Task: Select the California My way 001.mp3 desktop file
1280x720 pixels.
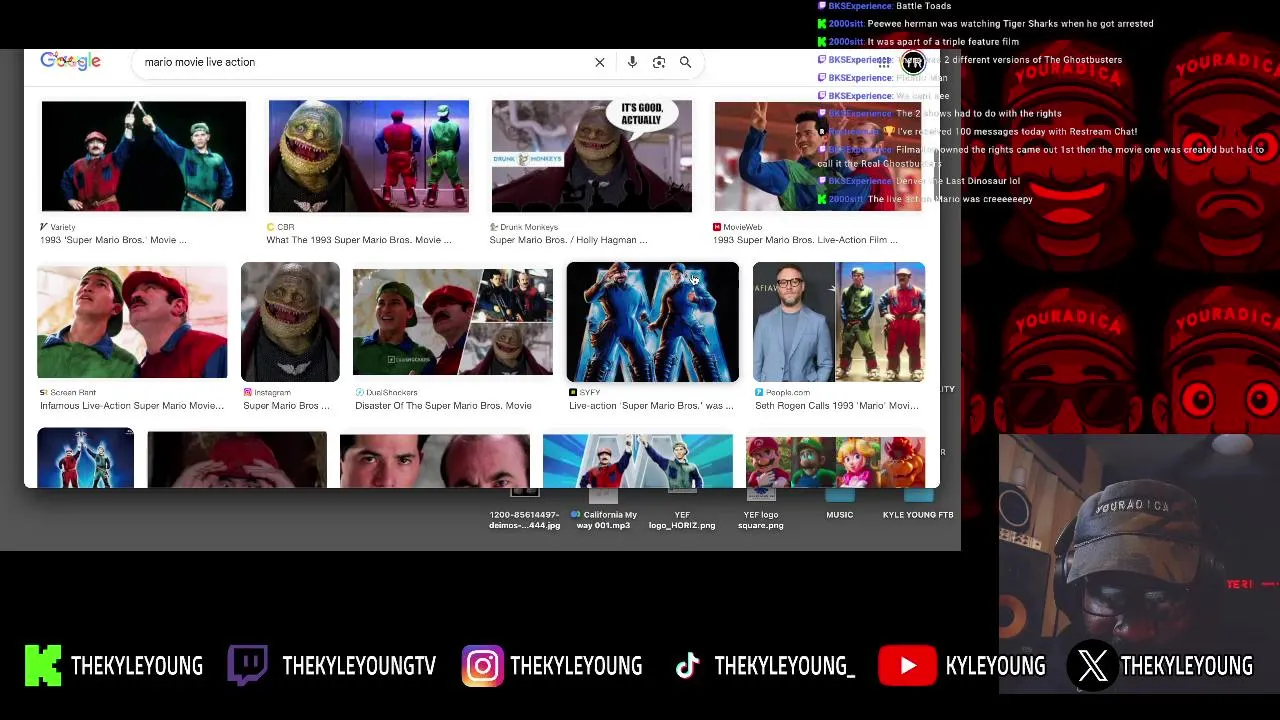Action: pyautogui.click(x=603, y=507)
